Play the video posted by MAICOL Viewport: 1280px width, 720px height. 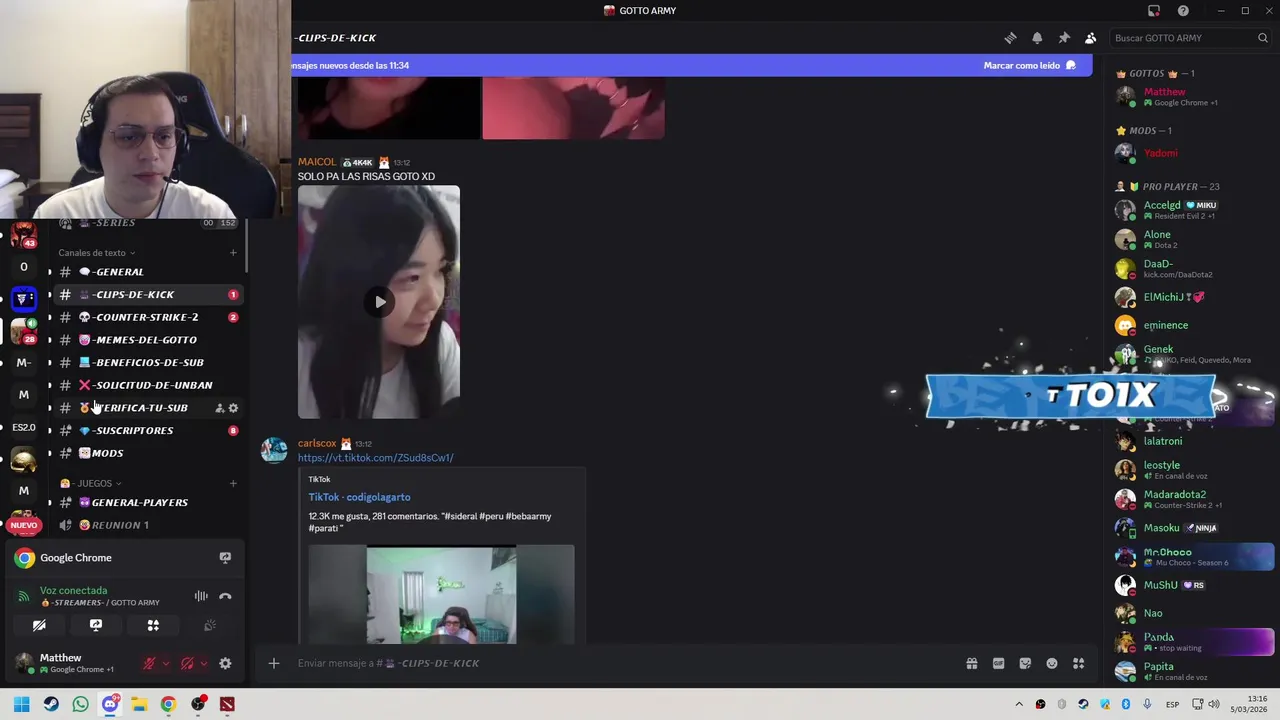379,302
